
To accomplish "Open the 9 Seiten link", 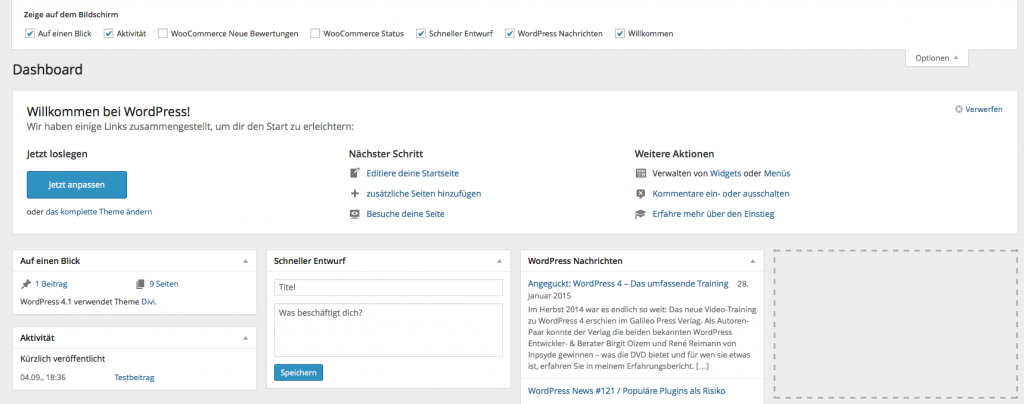I will 164,284.
